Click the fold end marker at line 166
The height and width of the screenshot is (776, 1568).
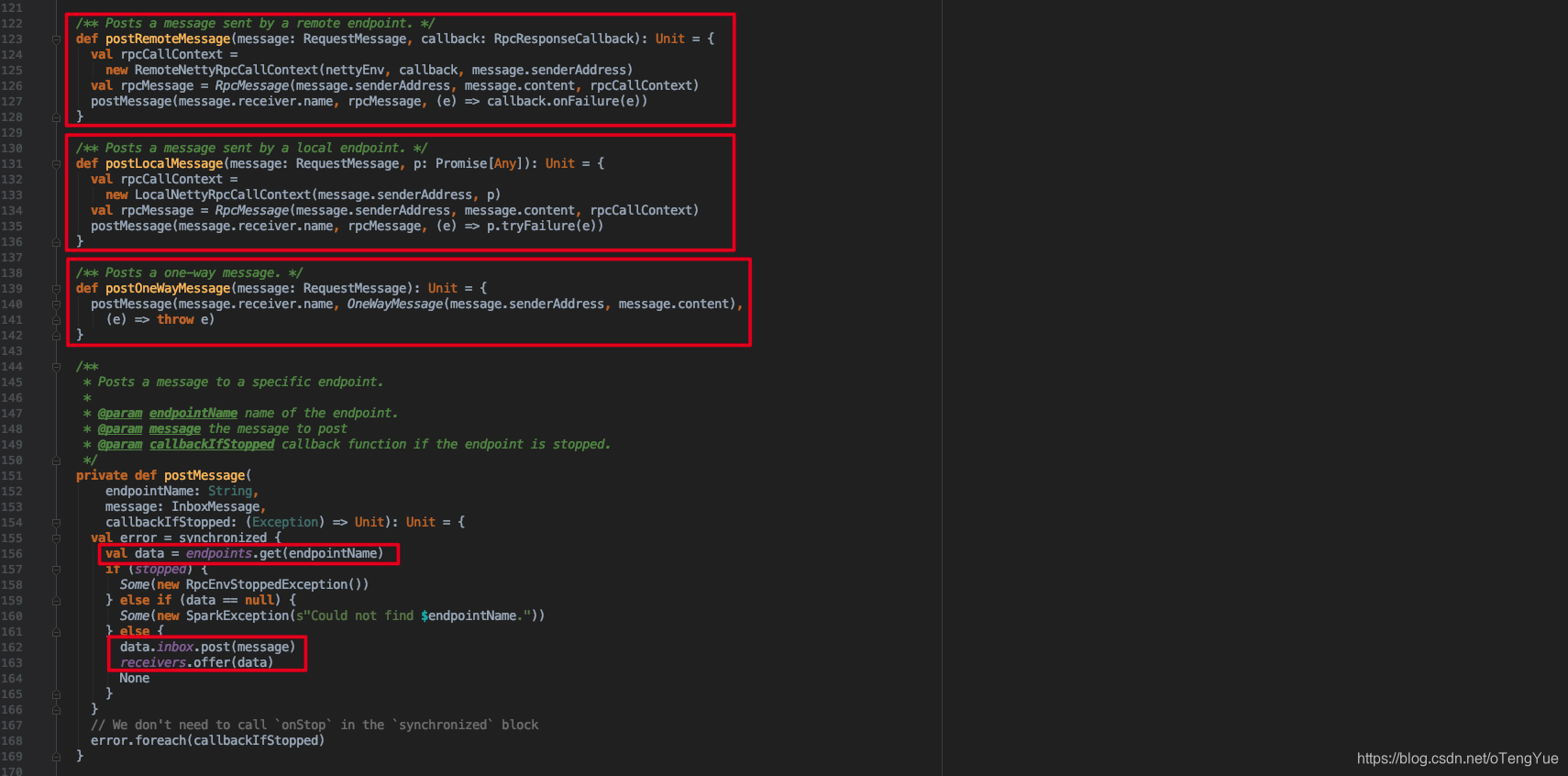pyautogui.click(x=56, y=710)
